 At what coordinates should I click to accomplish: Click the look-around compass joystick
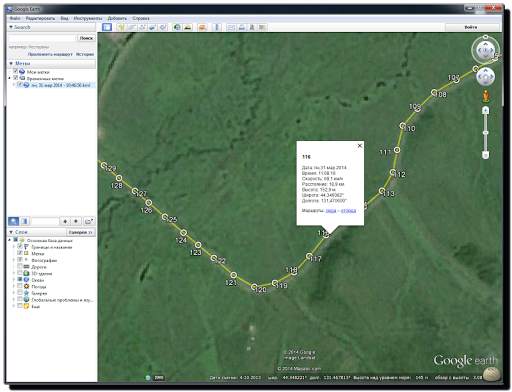485,50
